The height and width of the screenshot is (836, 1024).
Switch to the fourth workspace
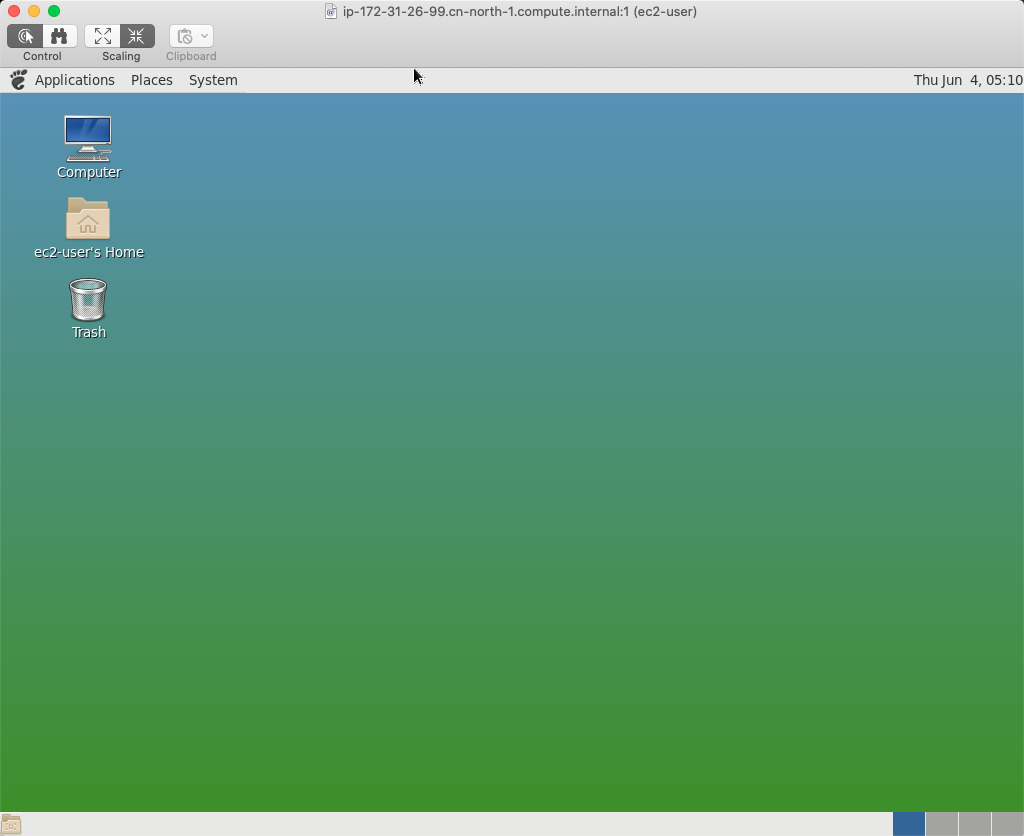click(1007, 824)
